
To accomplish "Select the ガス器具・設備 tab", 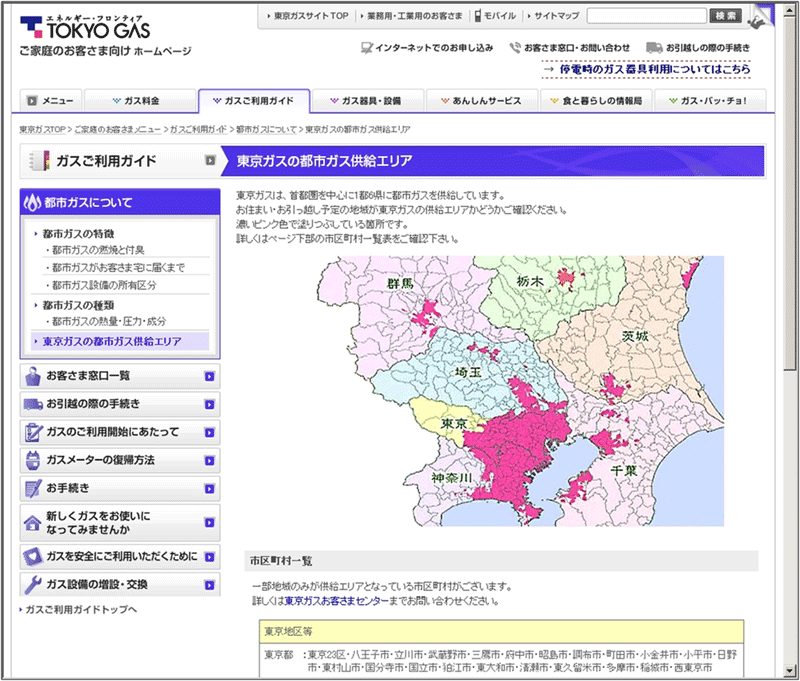I will pos(368,101).
